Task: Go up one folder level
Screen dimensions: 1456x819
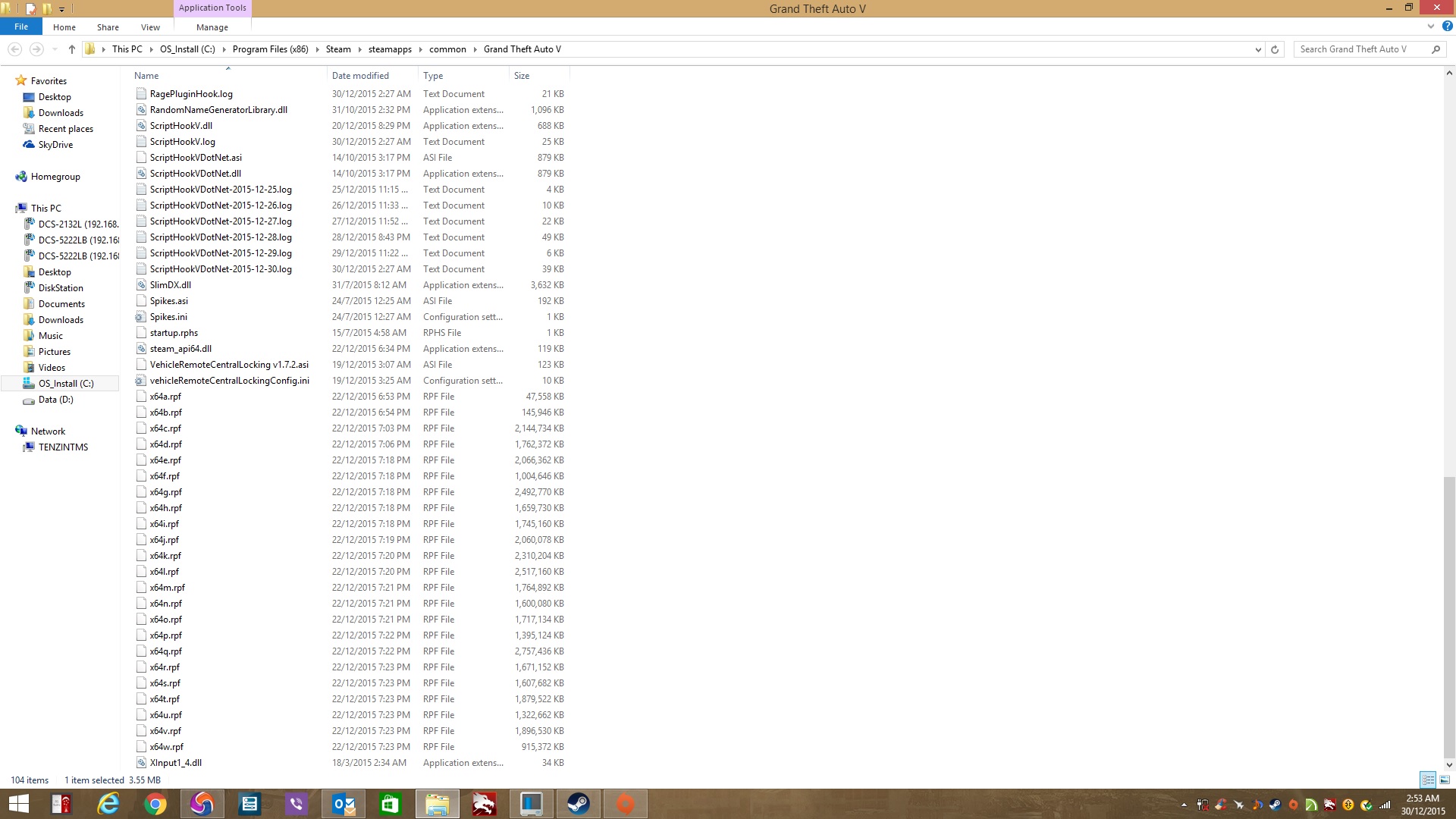Action: (x=71, y=49)
